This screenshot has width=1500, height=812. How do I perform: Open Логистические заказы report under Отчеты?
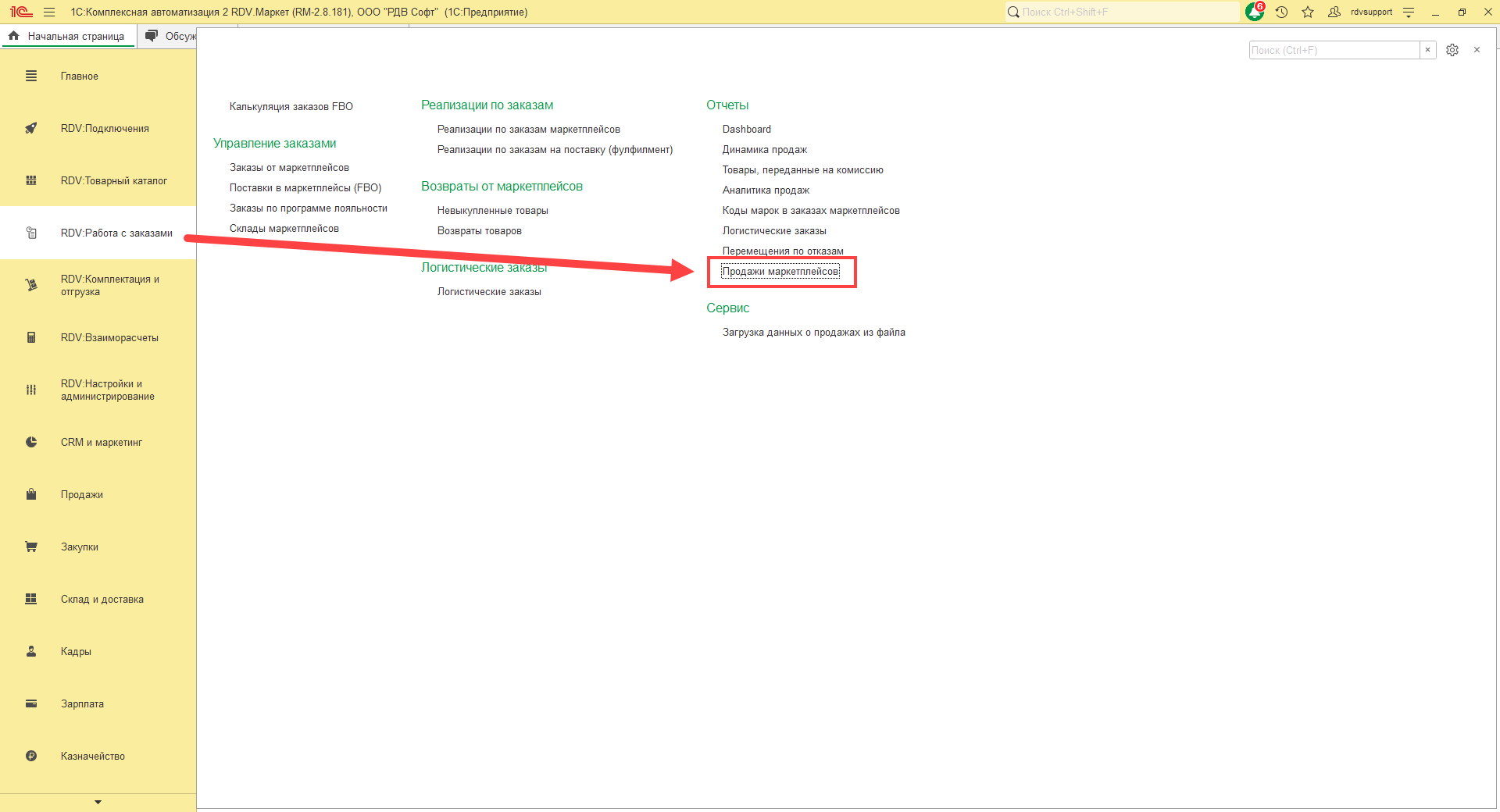tap(774, 230)
